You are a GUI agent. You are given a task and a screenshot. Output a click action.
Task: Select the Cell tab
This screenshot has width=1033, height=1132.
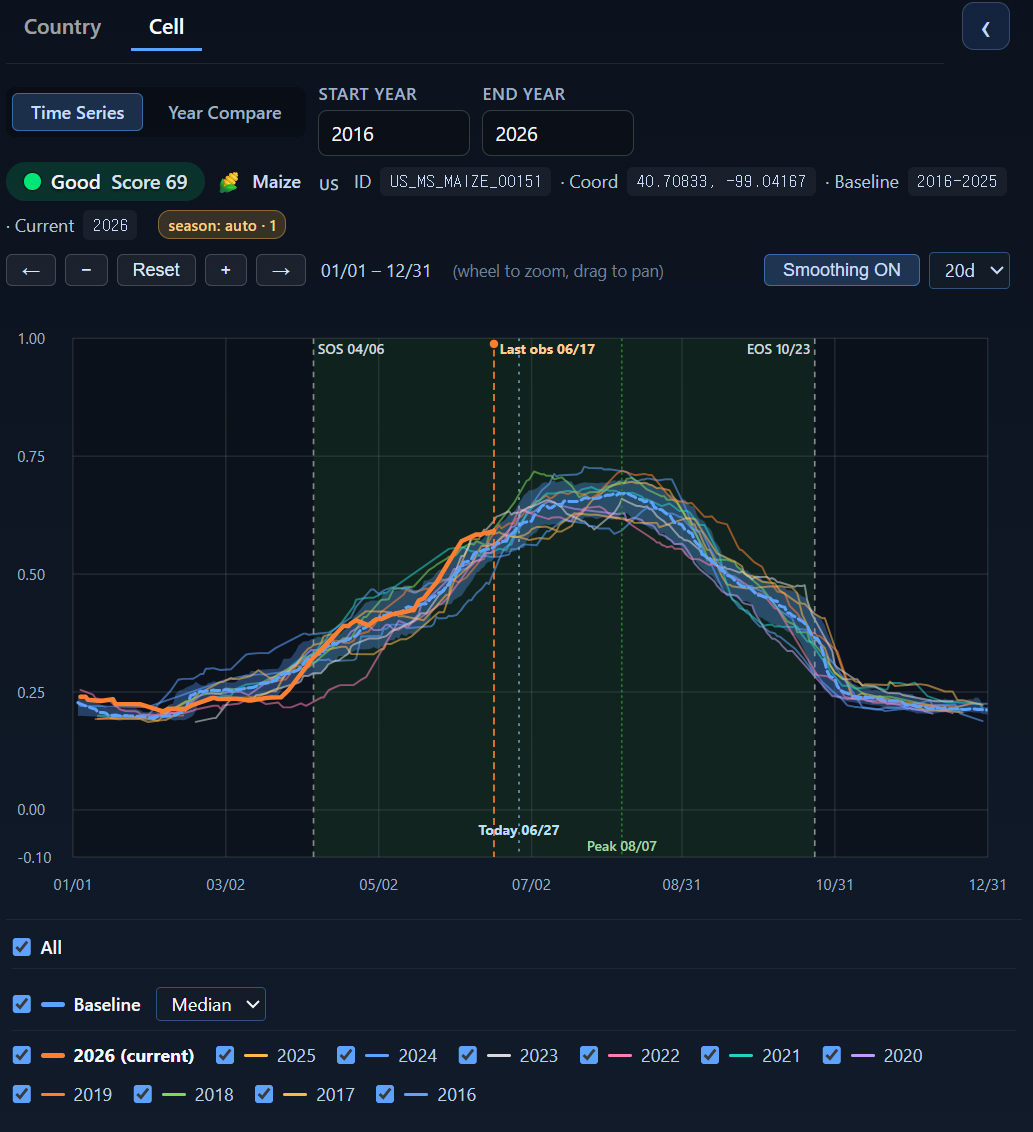[x=166, y=27]
